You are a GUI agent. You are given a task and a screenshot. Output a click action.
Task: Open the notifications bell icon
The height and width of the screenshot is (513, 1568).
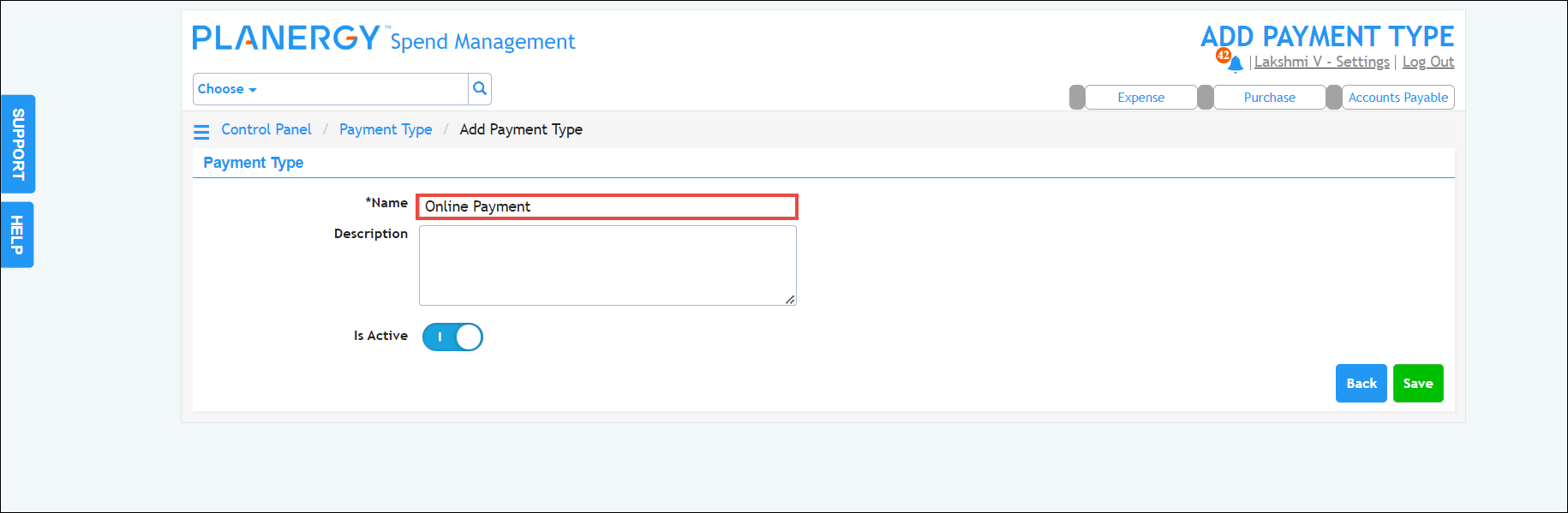[1235, 63]
